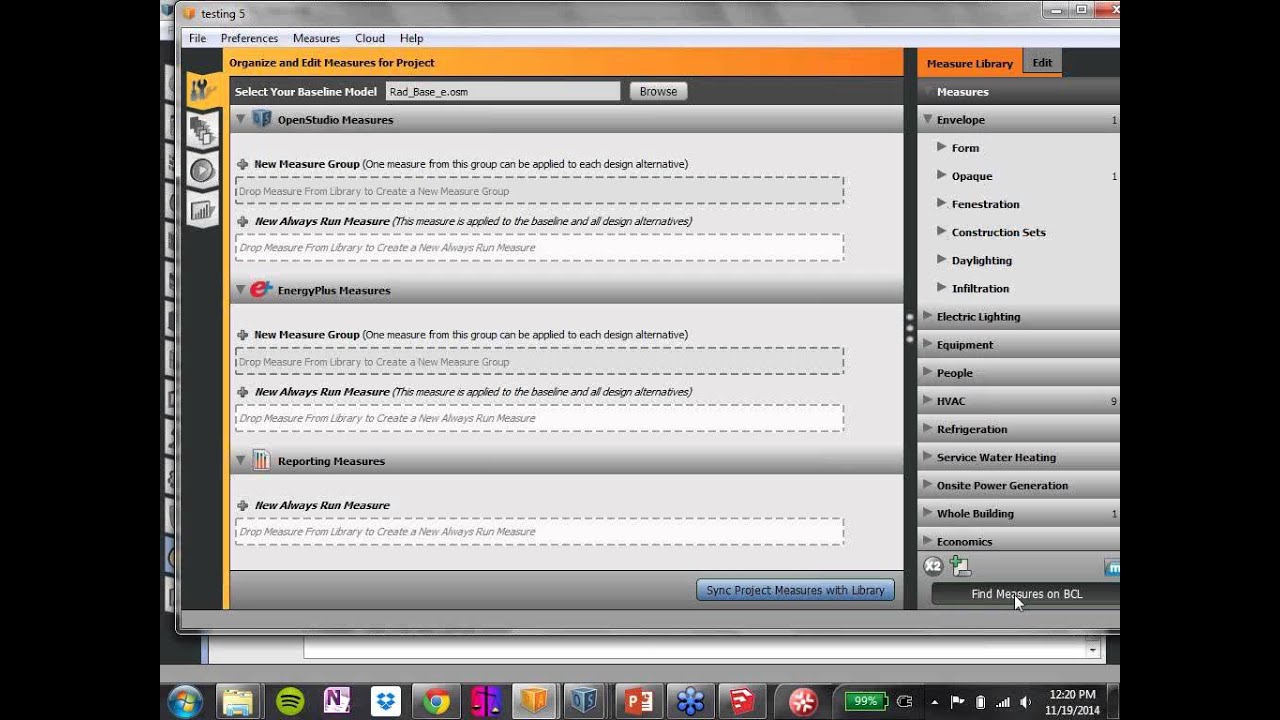
Task: Collapse the EnergyPlus Measures section
Action: point(240,290)
